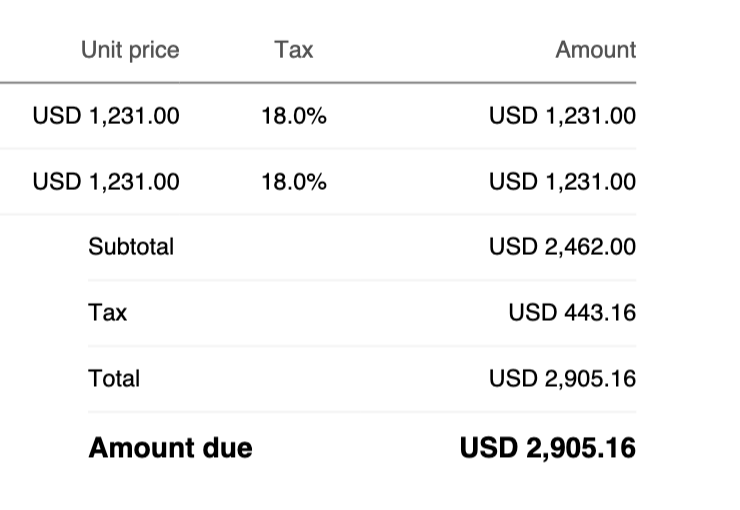Click the Amount column header
The width and height of the screenshot is (740, 510).
[596, 50]
